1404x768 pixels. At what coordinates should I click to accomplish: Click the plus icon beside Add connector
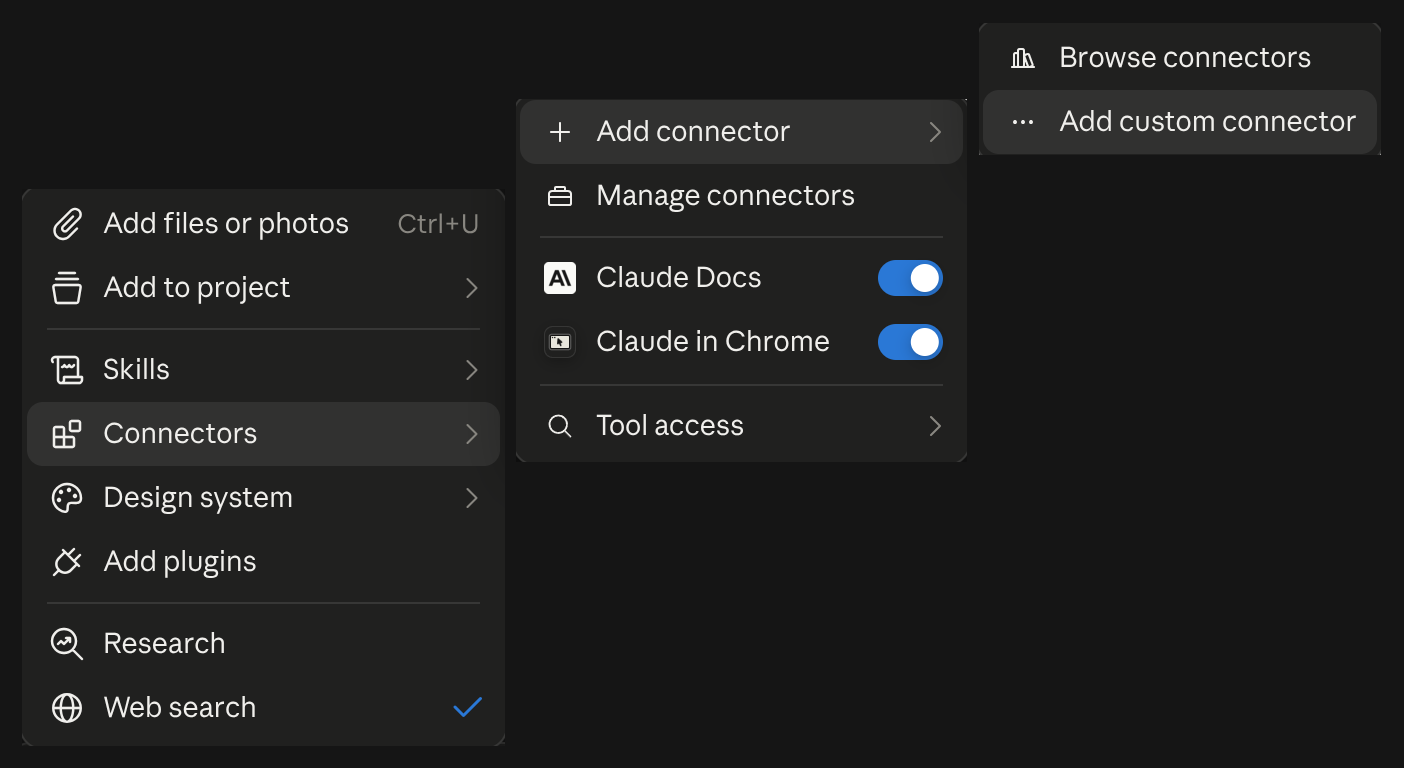pos(560,132)
